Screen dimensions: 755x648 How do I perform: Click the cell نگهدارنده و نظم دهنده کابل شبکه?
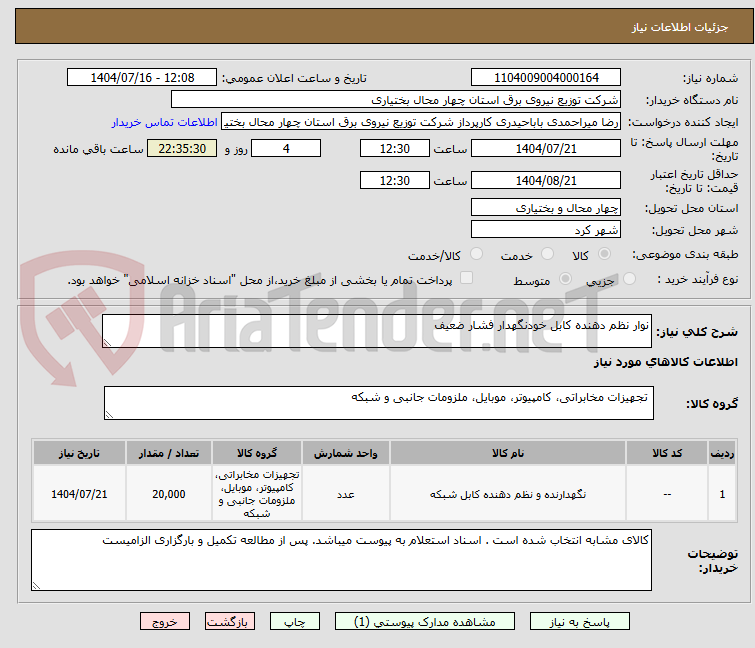[x=508, y=494]
